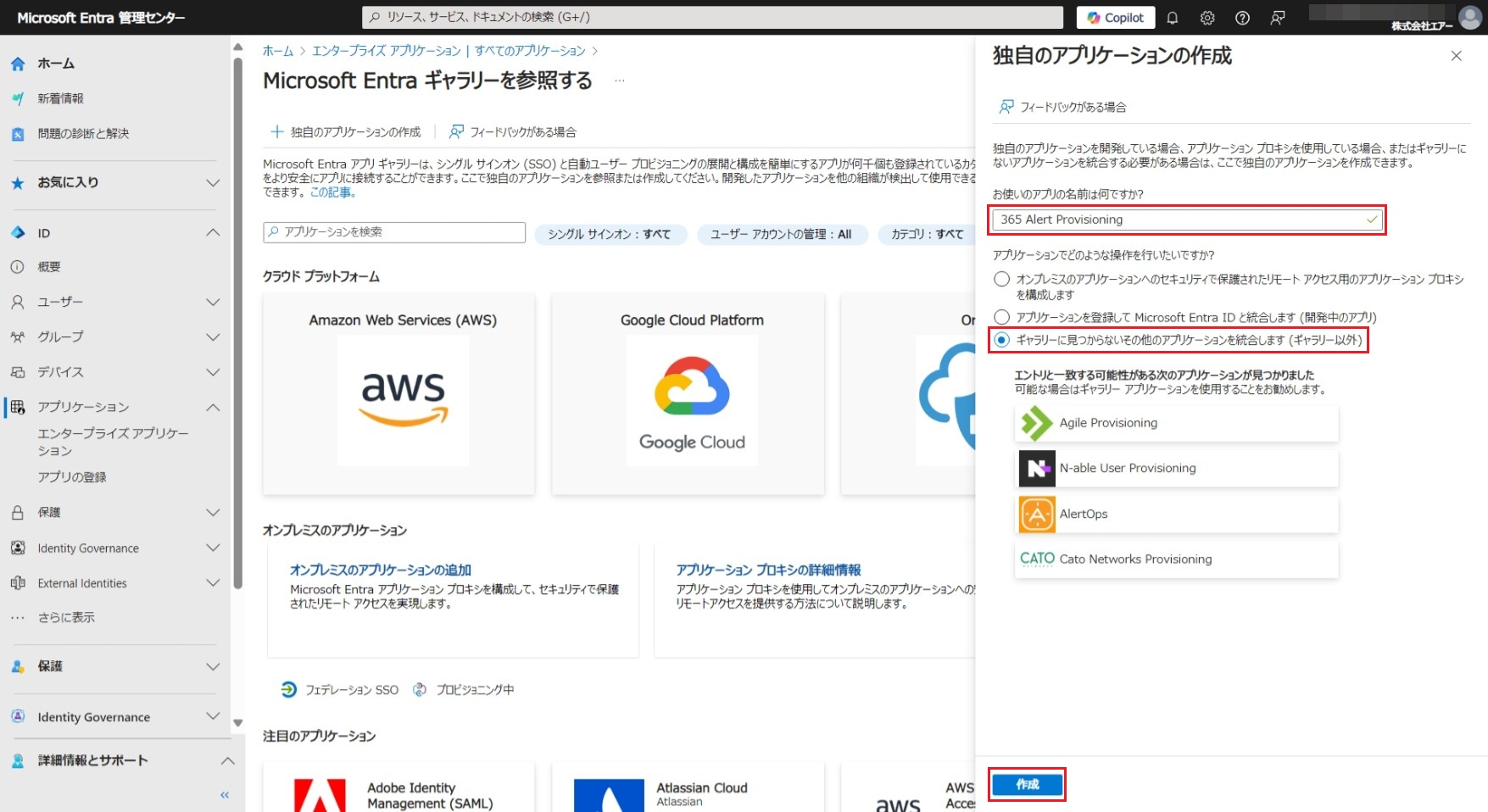Open アプリの登録 in the sidebar

point(72,477)
